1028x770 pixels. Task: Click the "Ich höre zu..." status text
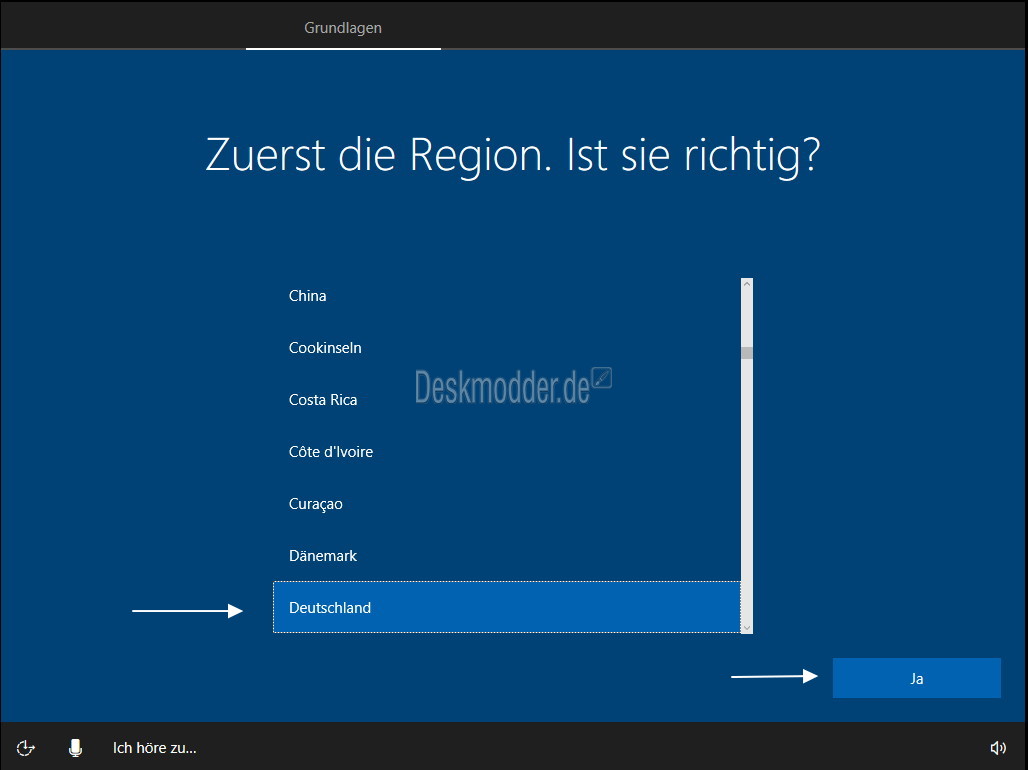(x=155, y=748)
